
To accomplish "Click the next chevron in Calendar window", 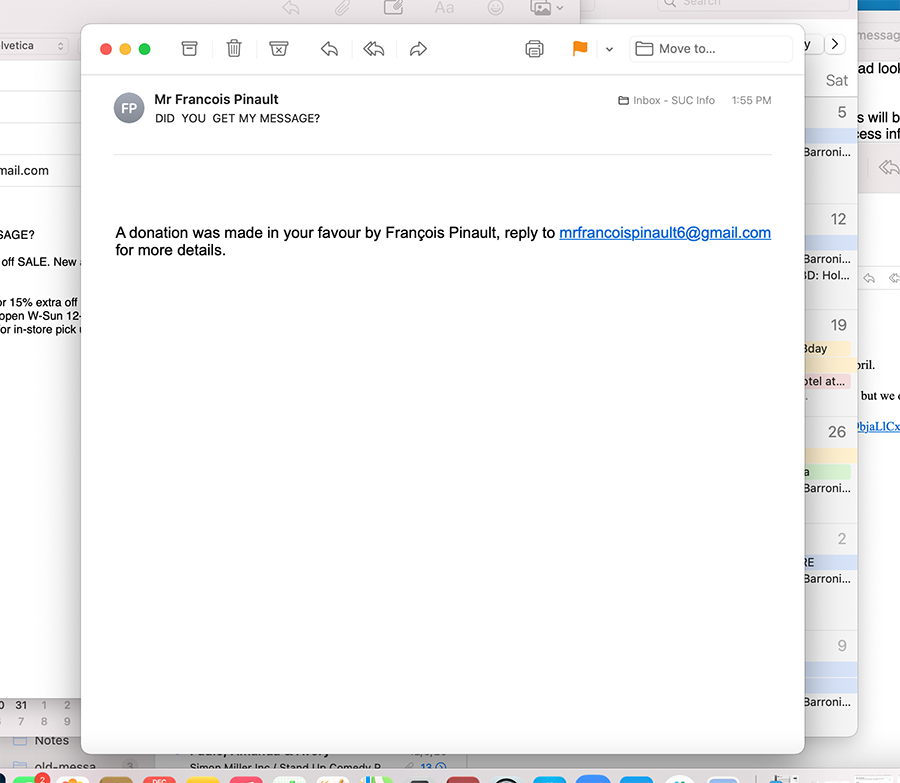I will [x=835, y=44].
